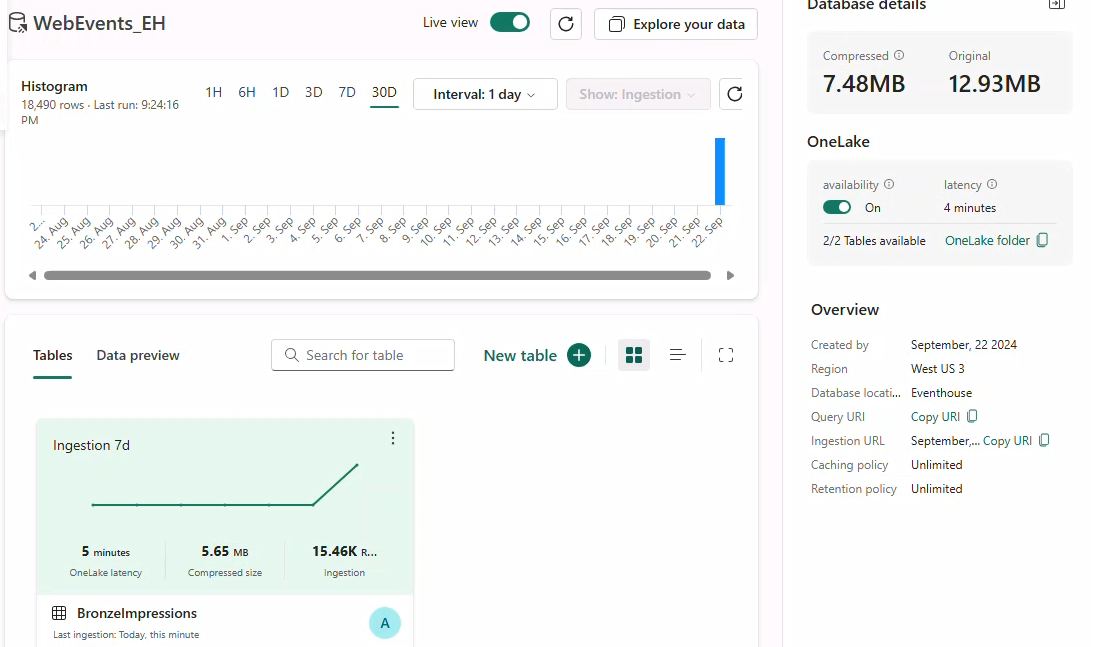Viewport: 1094px width, 647px height.
Task: Click Explore your data
Action: (675, 24)
